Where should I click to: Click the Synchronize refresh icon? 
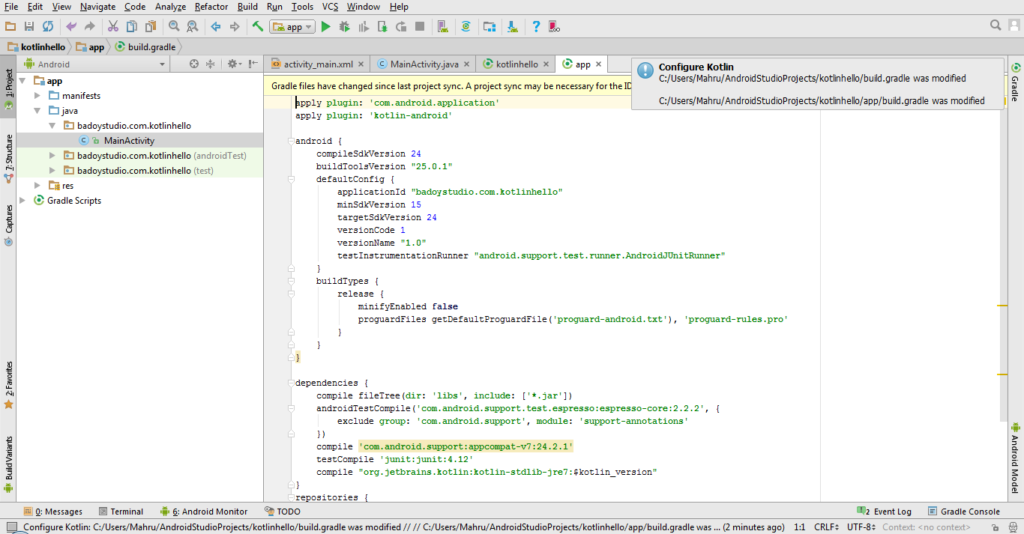point(49,26)
